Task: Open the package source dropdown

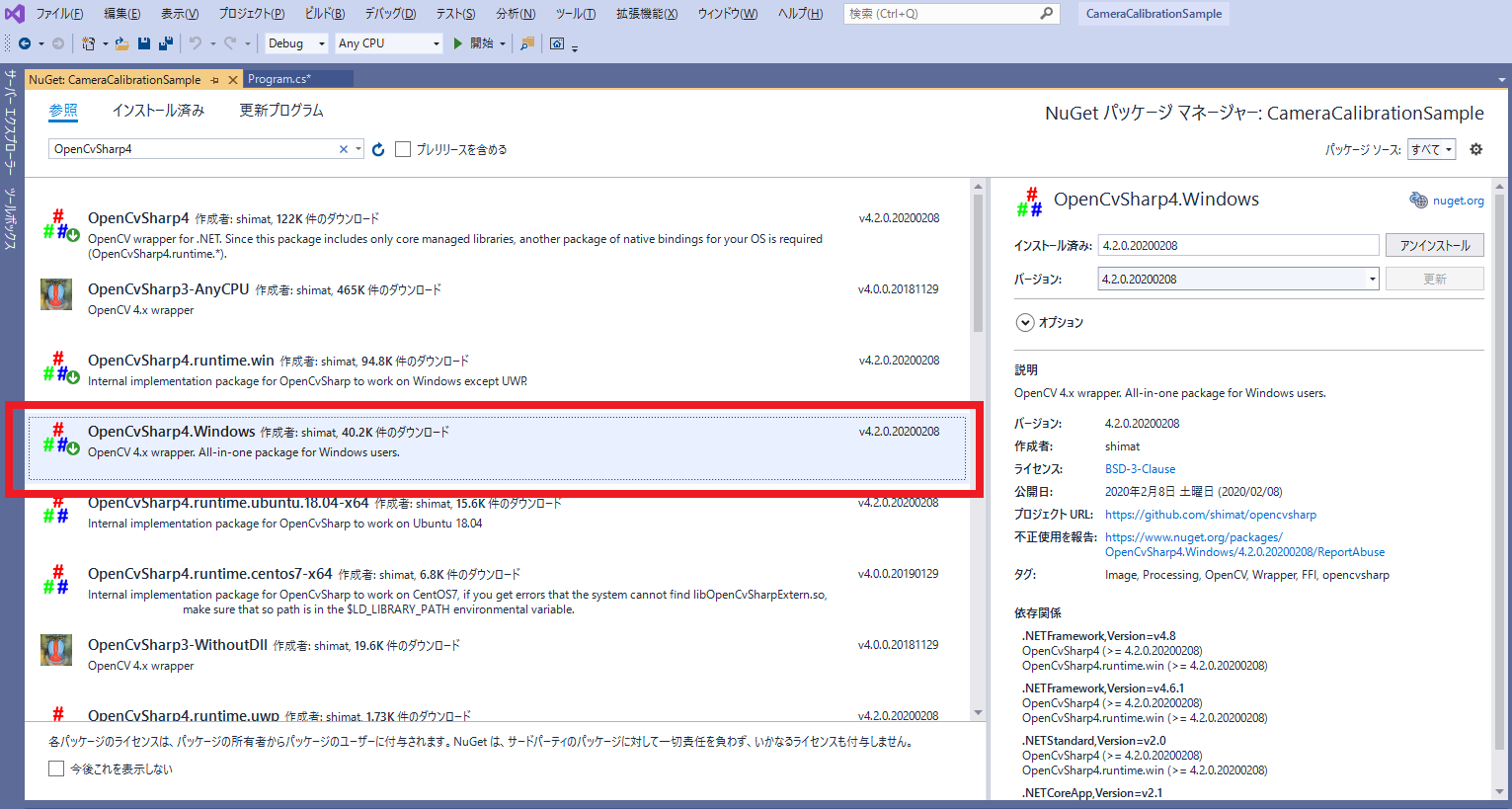Action: tap(1432, 149)
